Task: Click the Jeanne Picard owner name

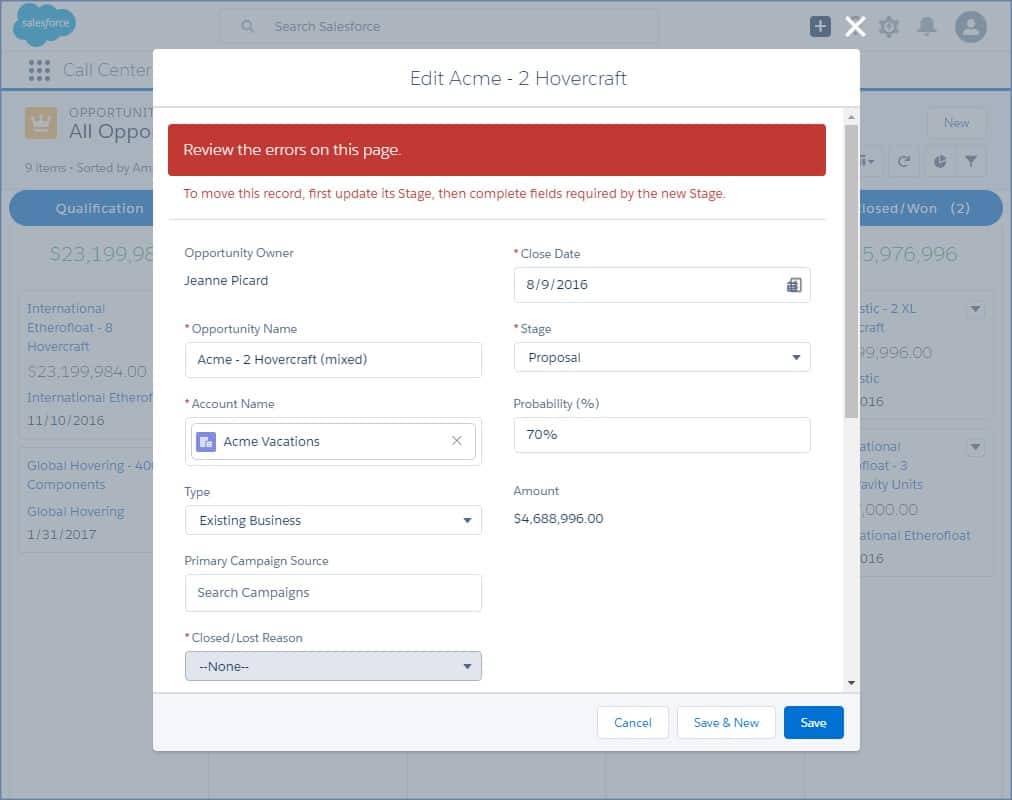Action: 226,281
